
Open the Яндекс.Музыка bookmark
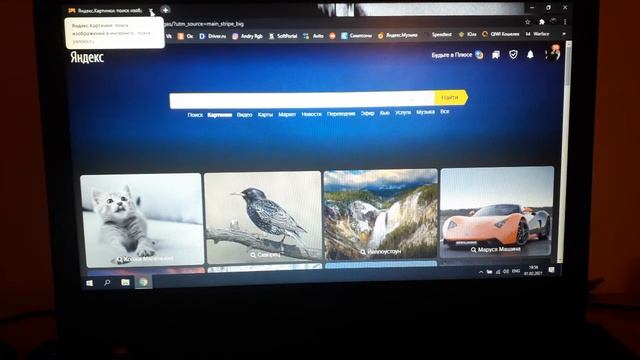(x=397, y=36)
